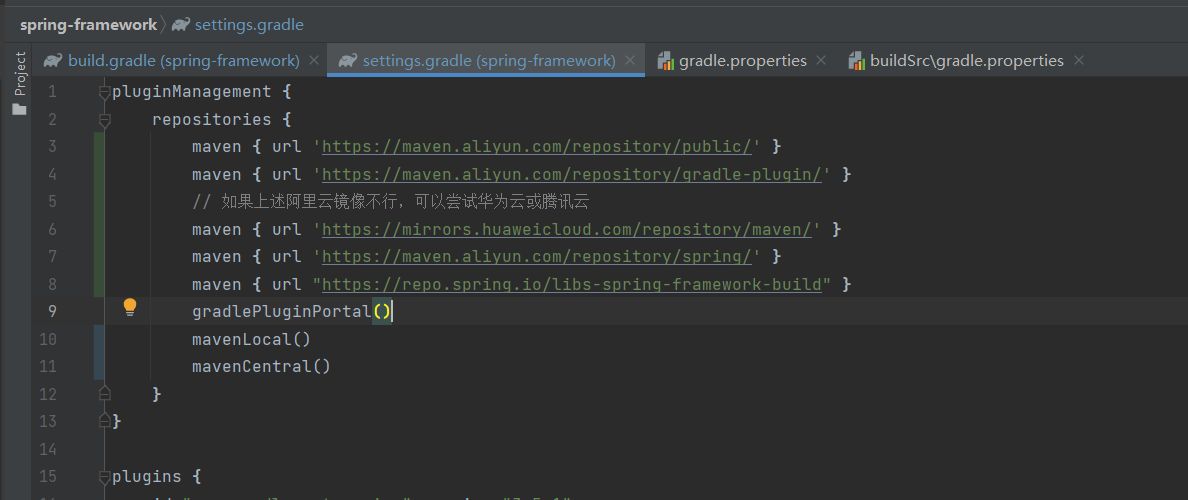This screenshot has height=500, width=1188.
Task: Click line number 3 in the gutter
Action: (x=52, y=146)
